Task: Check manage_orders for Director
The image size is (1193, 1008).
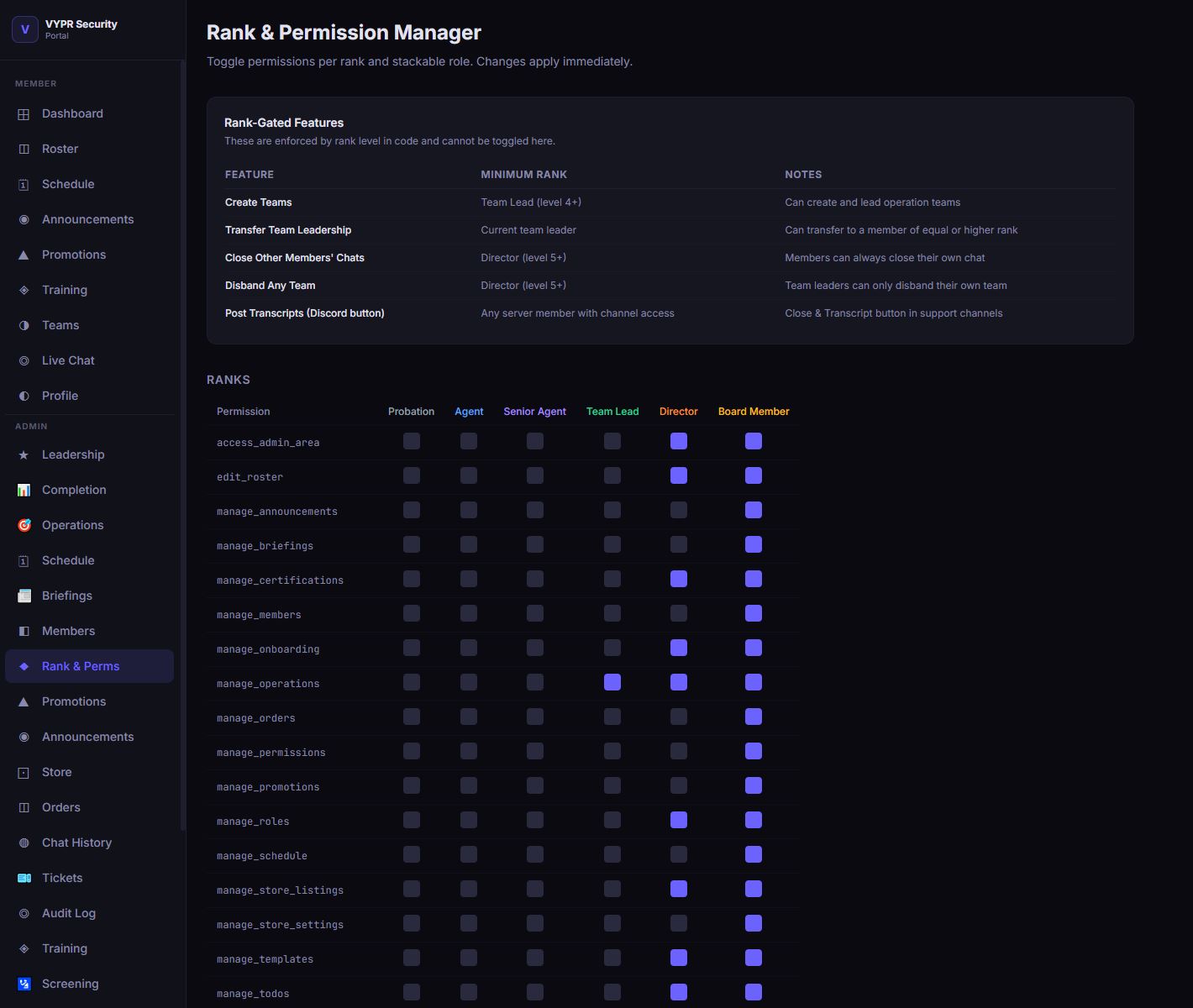Action: (x=679, y=717)
